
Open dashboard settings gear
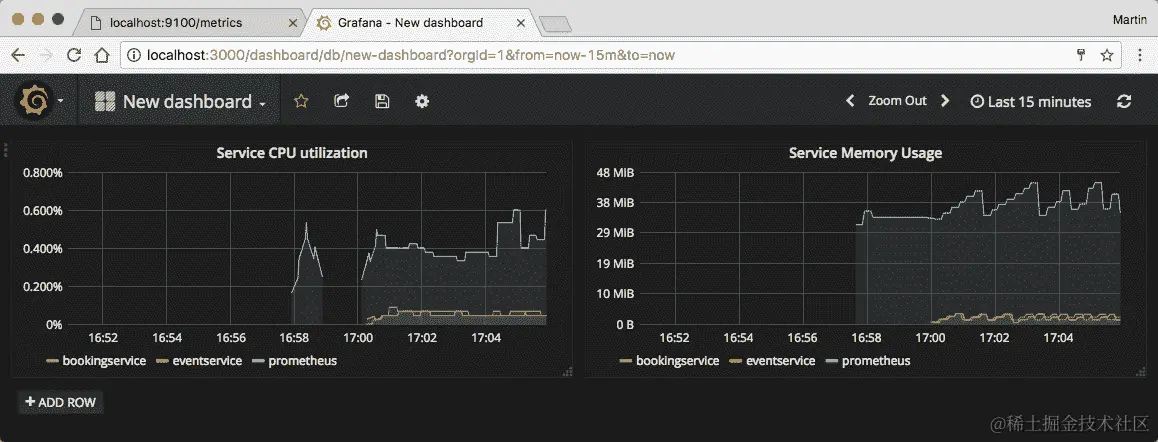422,101
